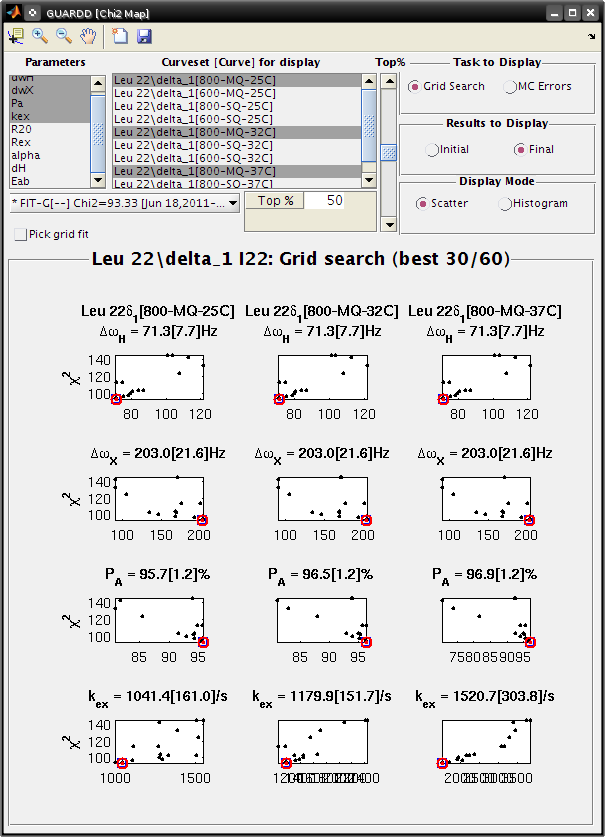The height and width of the screenshot is (837, 605).
Task: Select curve delta_1[600-SQ-32C] in list
Action: 237,158
